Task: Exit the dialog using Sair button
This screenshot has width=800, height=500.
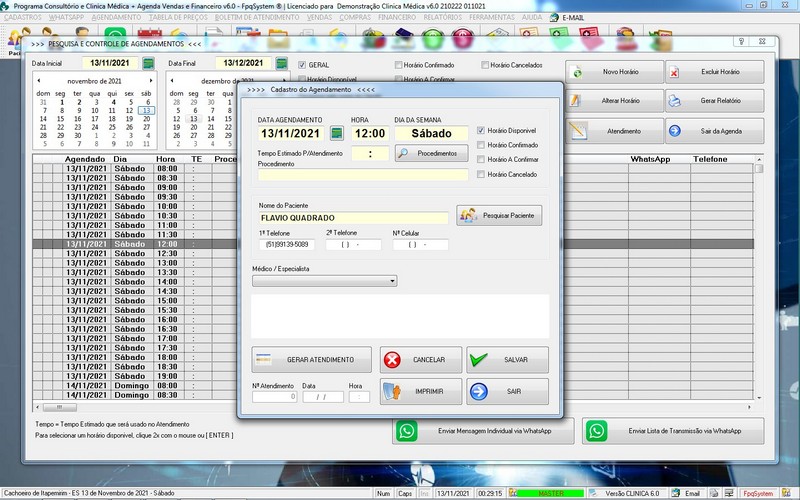Action: click(x=508, y=391)
